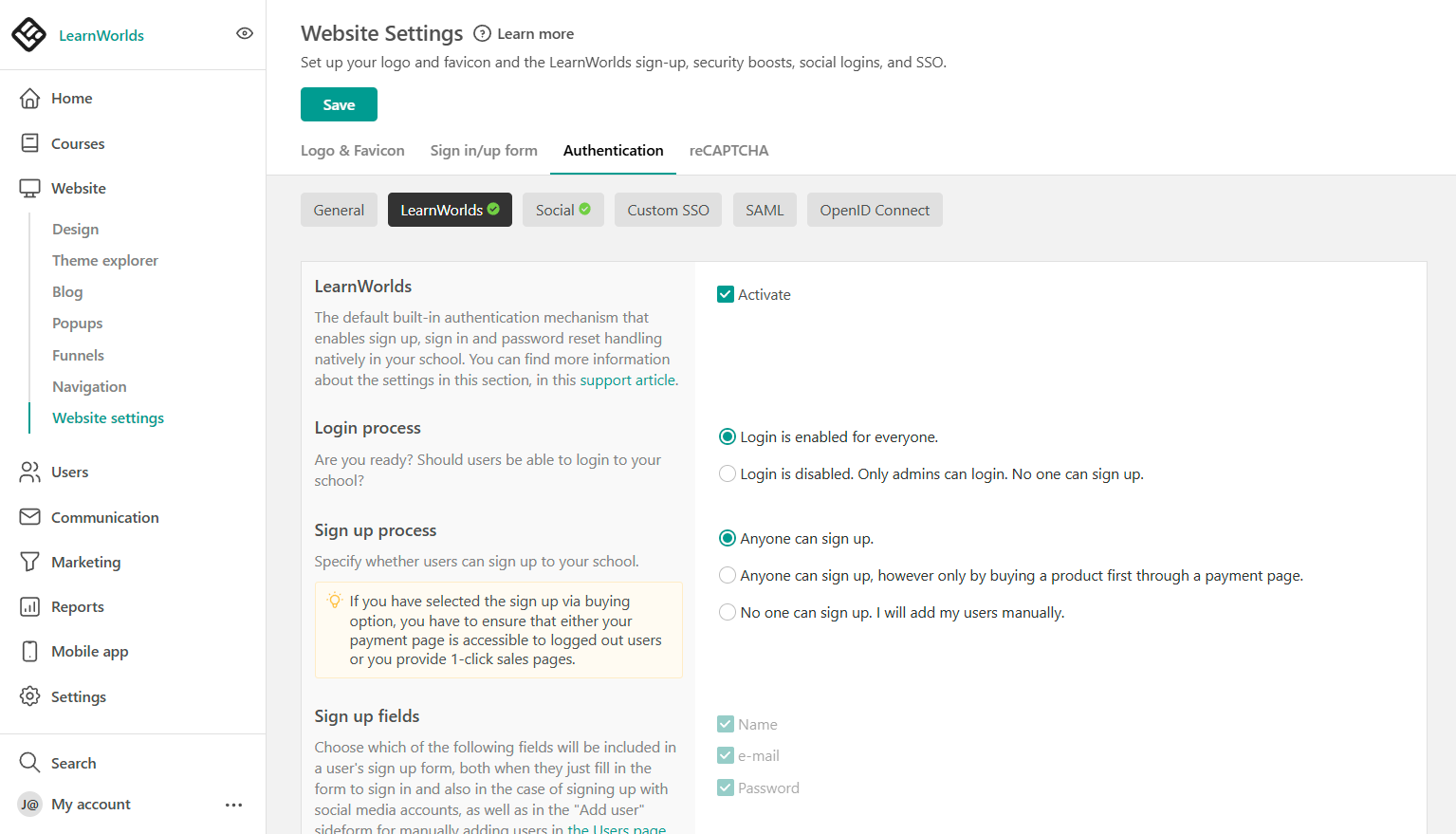Open Navigation in Website submenu
This screenshot has height=834, width=1456.
click(89, 386)
